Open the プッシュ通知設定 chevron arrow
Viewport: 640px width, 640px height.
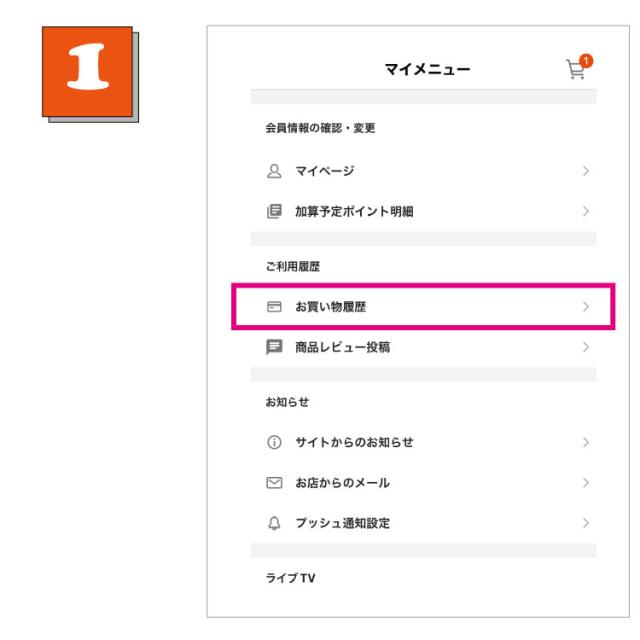[x=586, y=523]
